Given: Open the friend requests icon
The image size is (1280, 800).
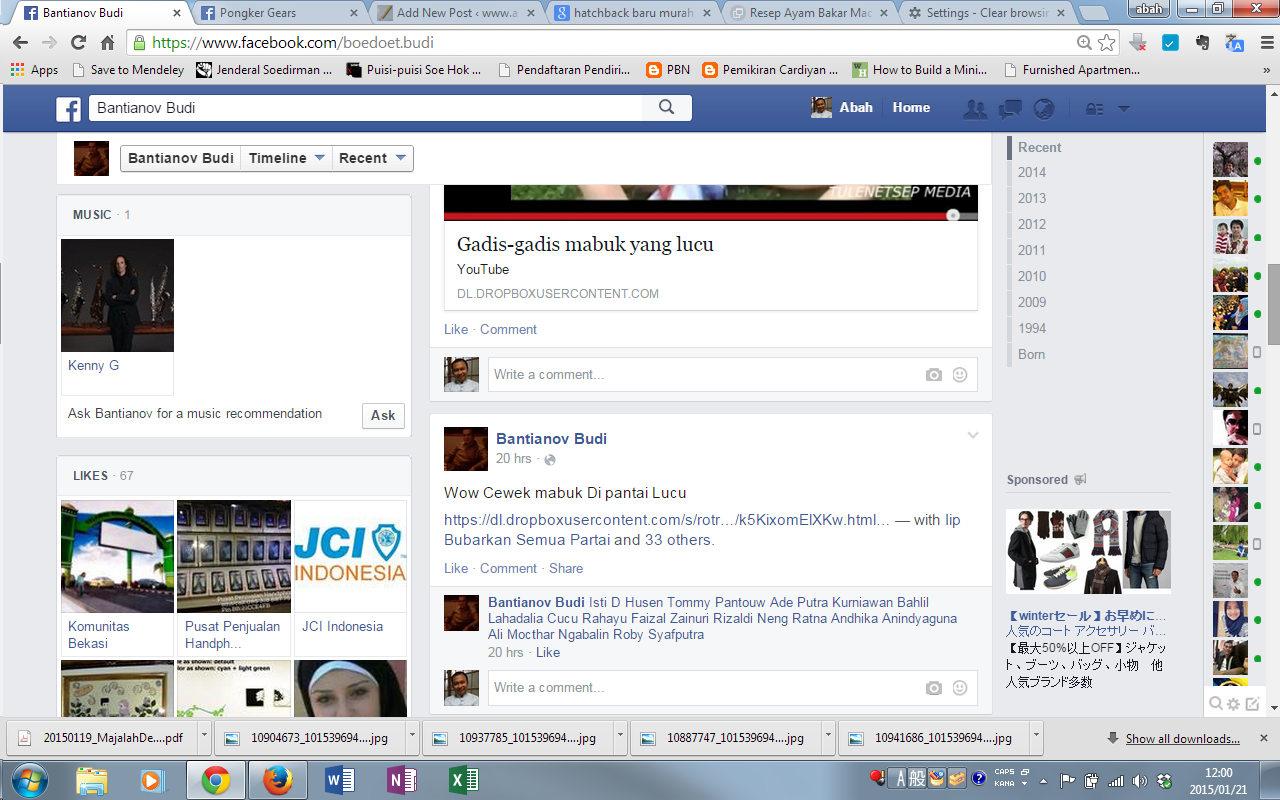Looking at the screenshot, I should click(x=974, y=109).
